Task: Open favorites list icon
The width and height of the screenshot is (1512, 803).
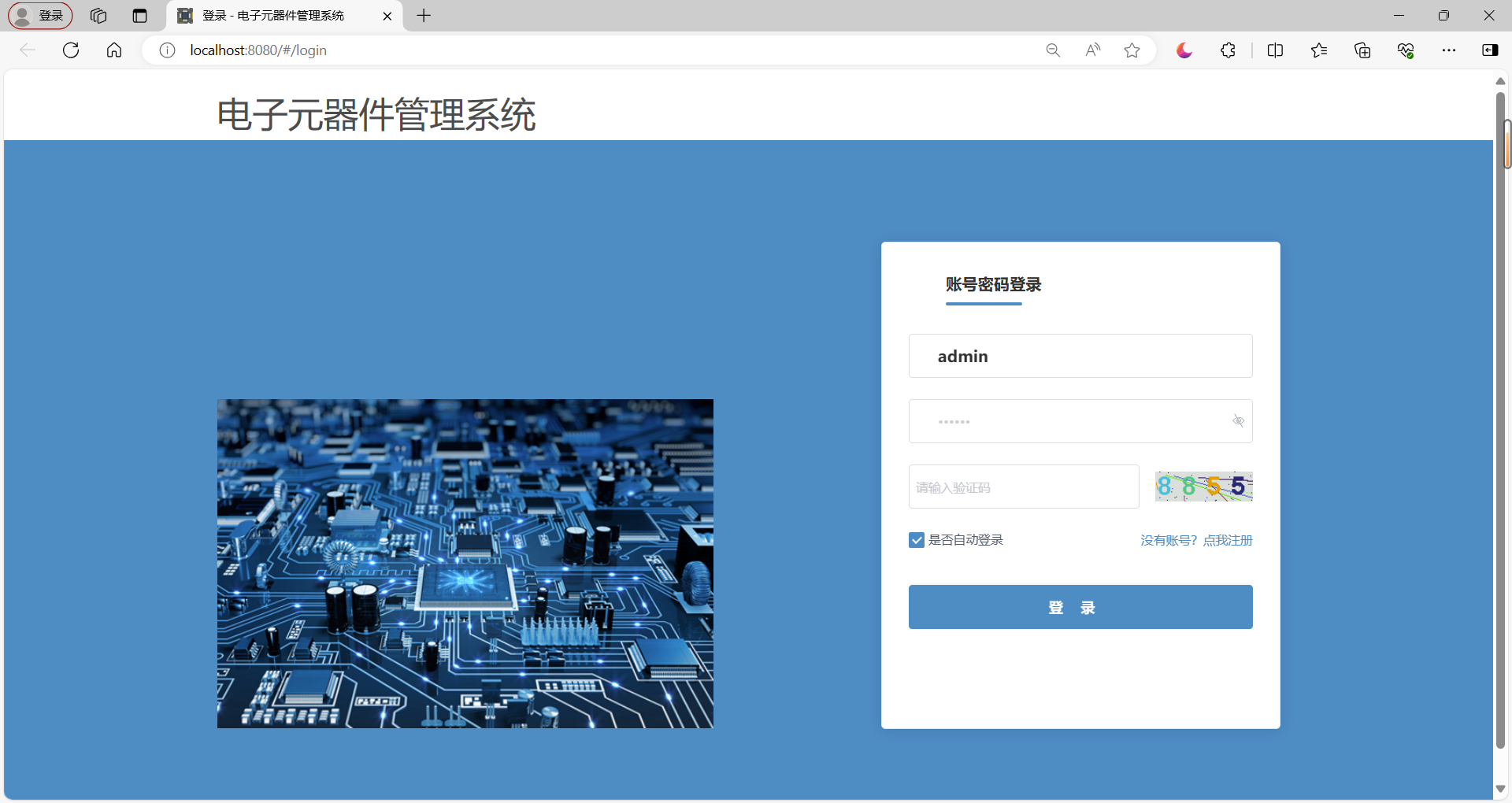Action: 1319,50
